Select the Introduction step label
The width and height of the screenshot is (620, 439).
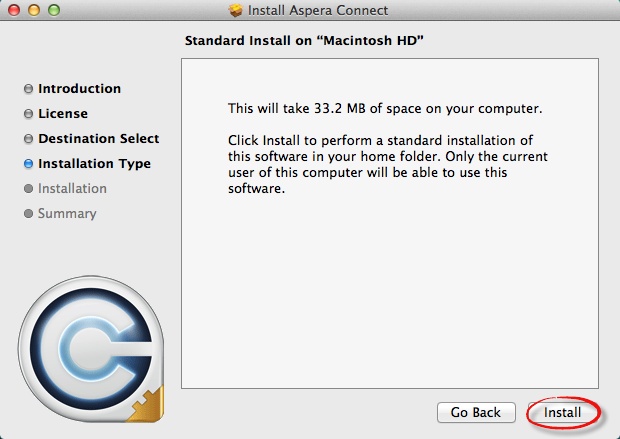point(79,89)
